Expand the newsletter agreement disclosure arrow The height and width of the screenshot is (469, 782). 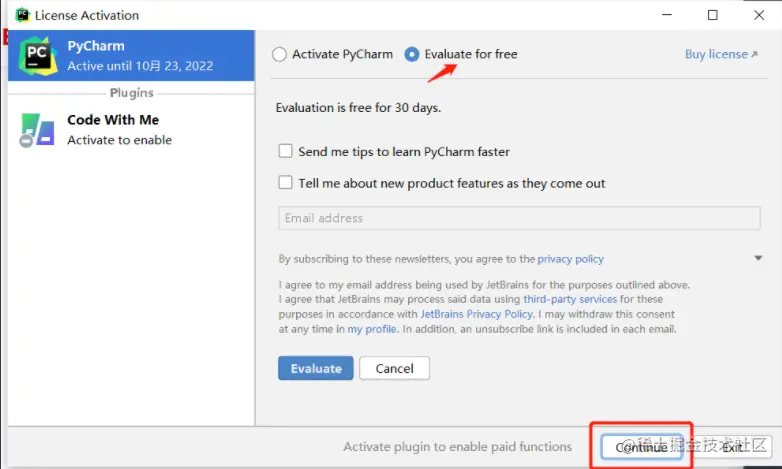(x=758, y=258)
